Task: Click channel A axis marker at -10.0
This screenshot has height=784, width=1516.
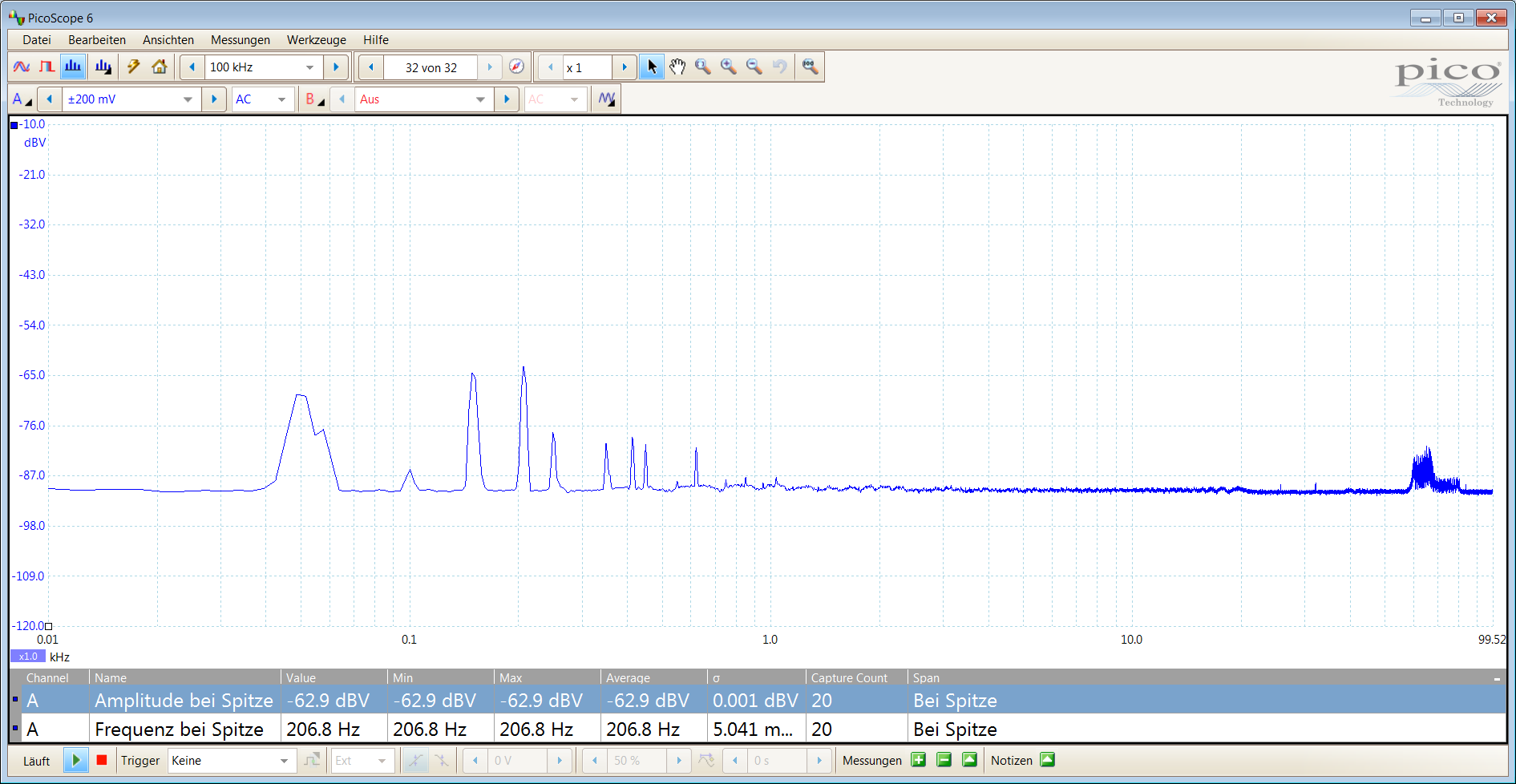Action: 14,125
